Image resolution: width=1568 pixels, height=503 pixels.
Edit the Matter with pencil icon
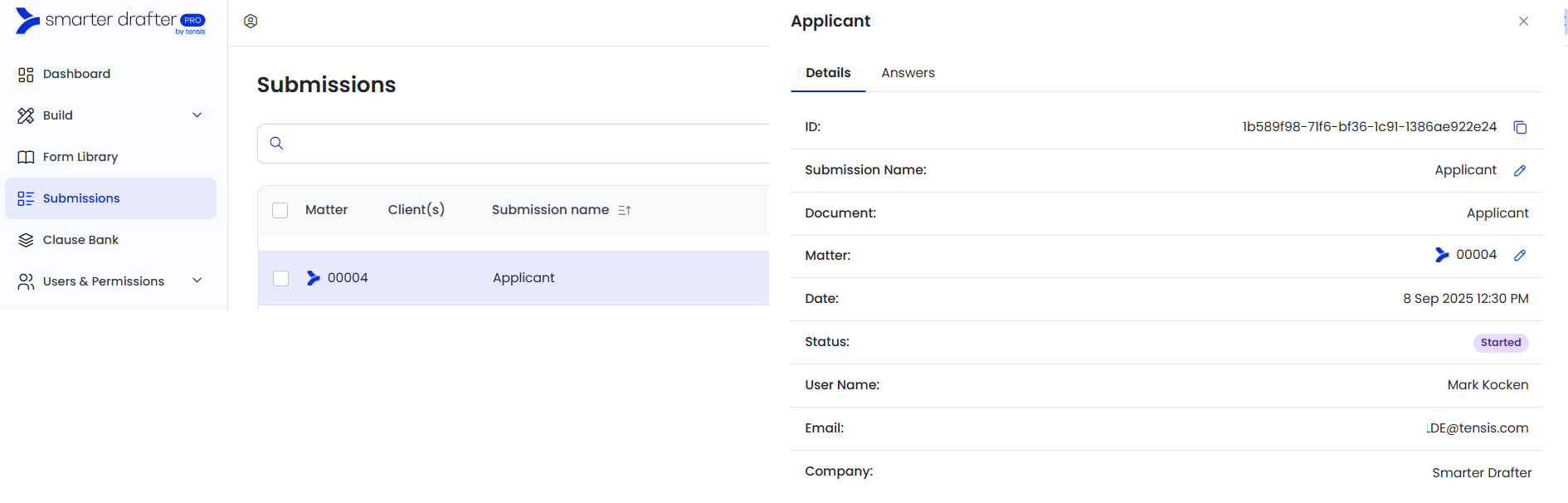pos(1520,255)
